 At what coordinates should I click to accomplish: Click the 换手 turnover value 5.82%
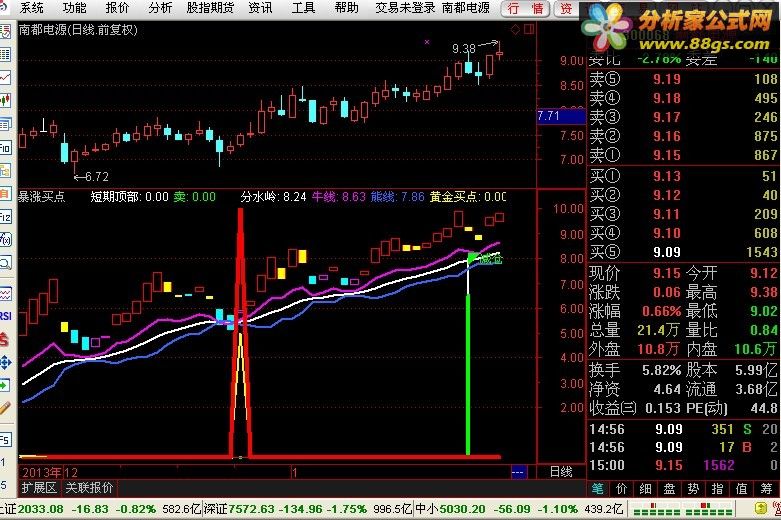pyautogui.click(x=661, y=370)
